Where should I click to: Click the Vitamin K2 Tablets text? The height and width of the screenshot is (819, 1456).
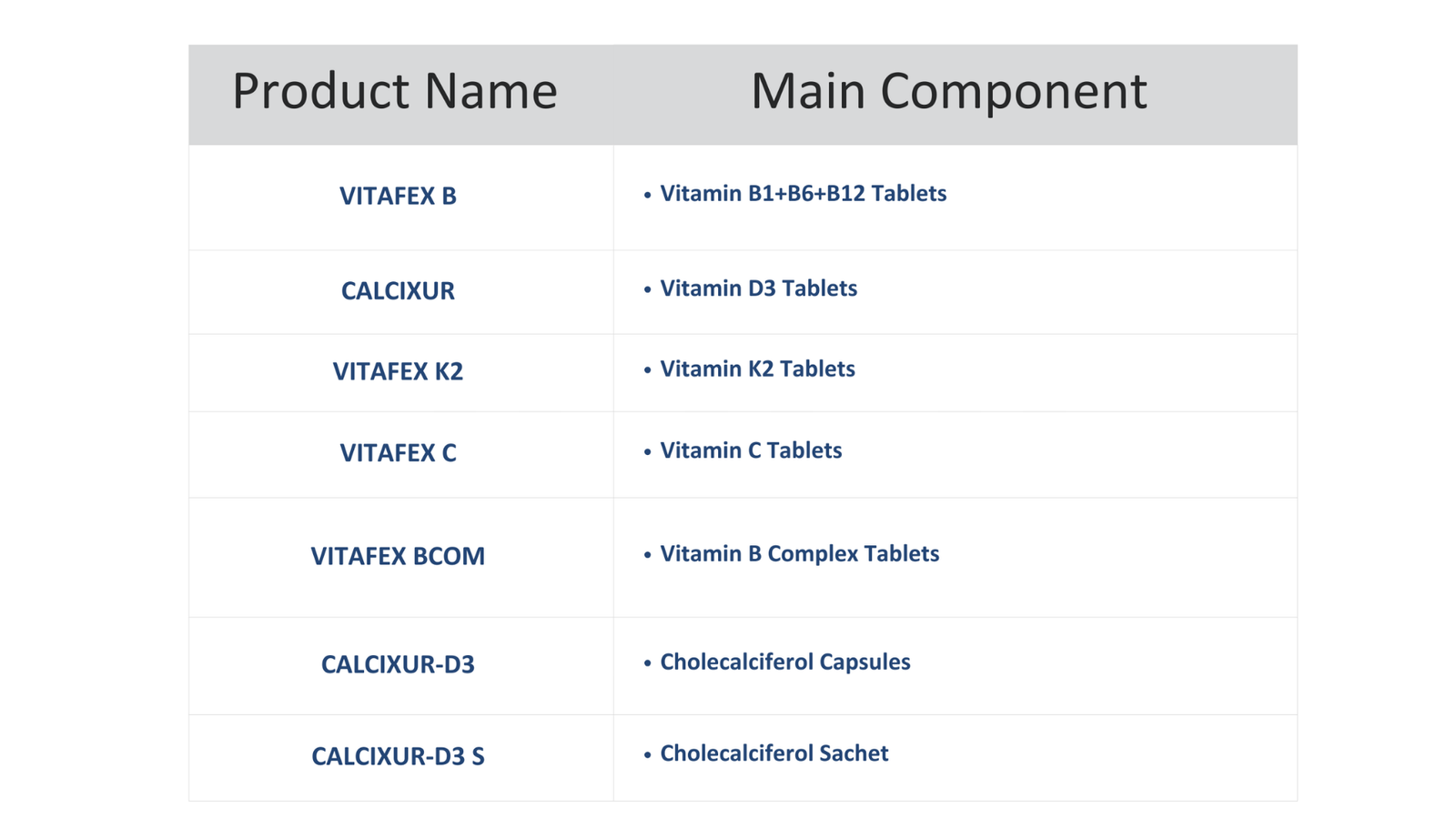(x=757, y=369)
